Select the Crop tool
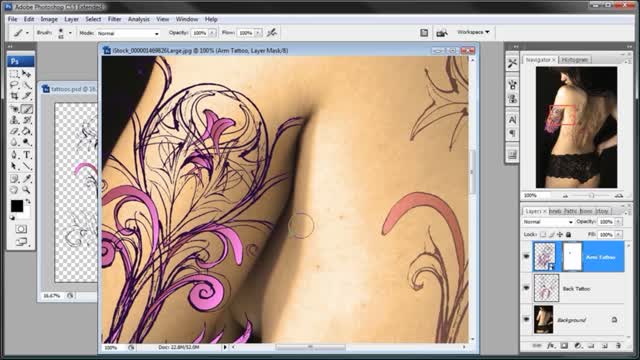The width and height of the screenshot is (640, 360). pyautogui.click(x=14, y=96)
